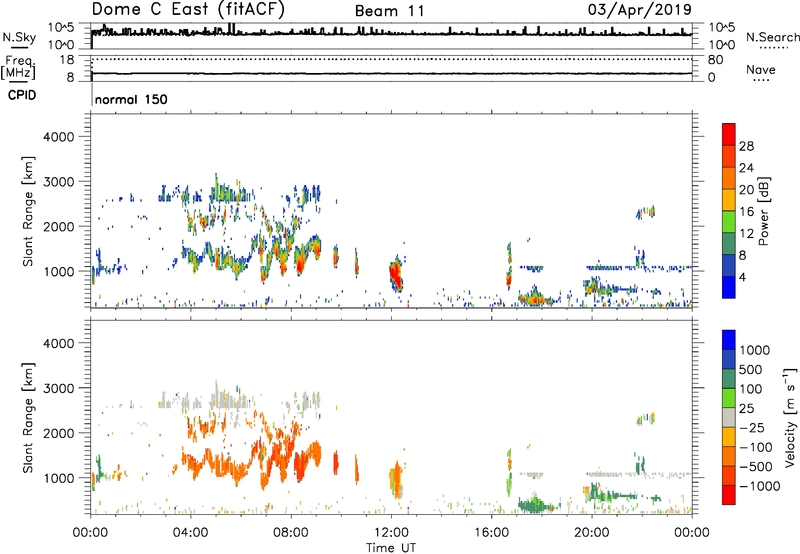Click the "Time UT" axis title
Viewport: 800px width, 554px height.
click(391, 548)
